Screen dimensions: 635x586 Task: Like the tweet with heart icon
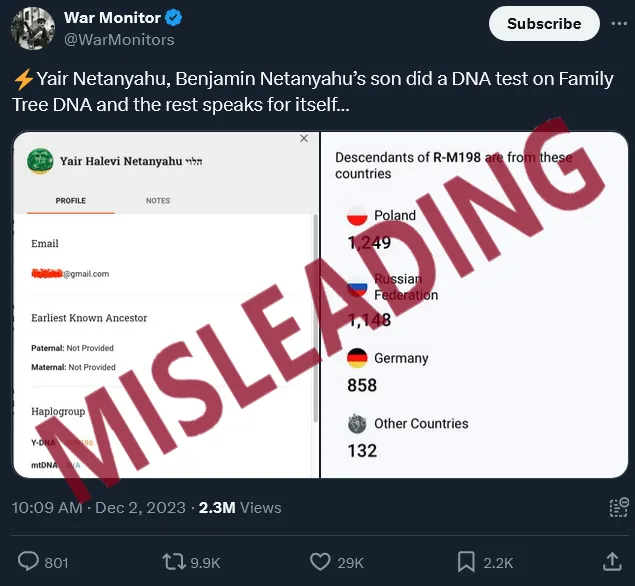click(320, 562)
